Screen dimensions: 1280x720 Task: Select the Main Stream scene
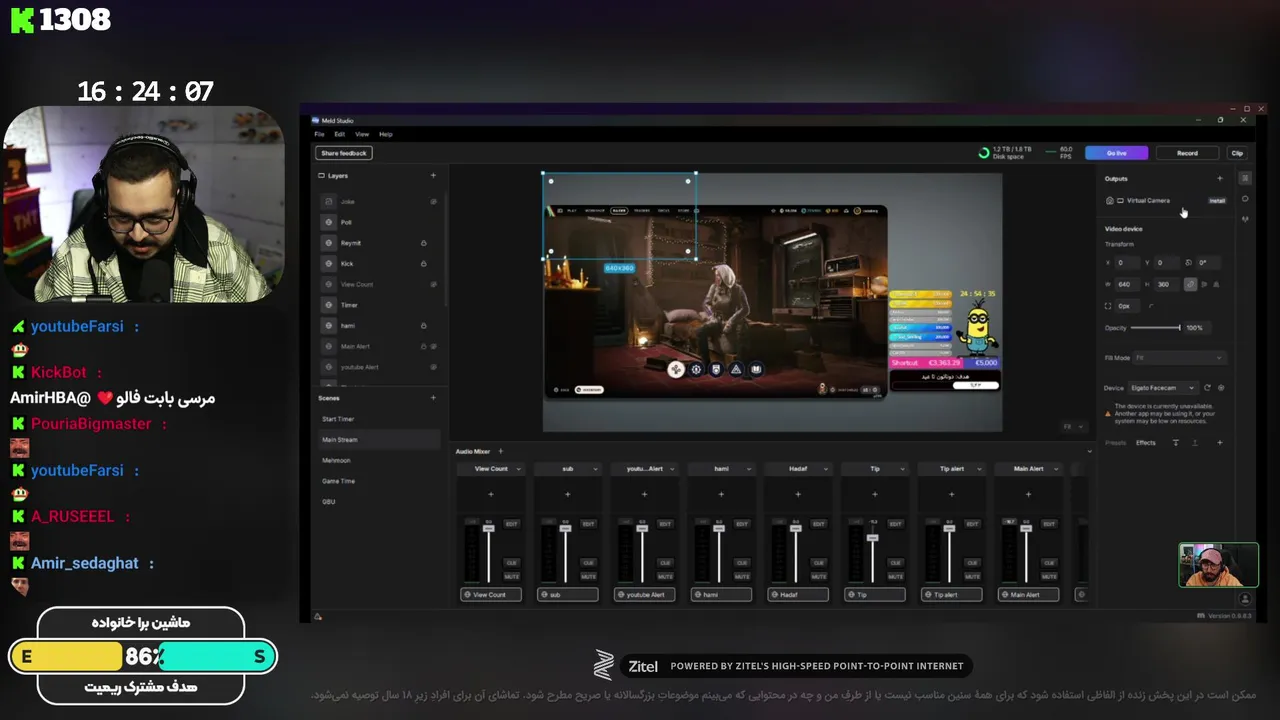click(x=378, y=439)
